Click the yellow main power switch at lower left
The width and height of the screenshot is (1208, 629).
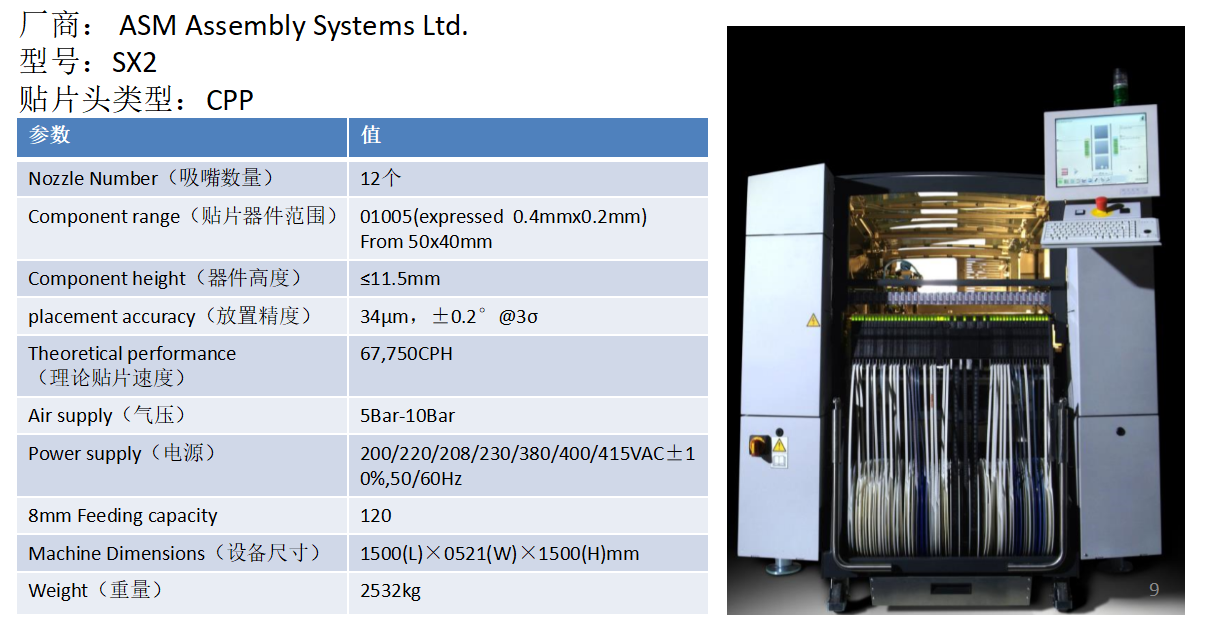[759, 445]
